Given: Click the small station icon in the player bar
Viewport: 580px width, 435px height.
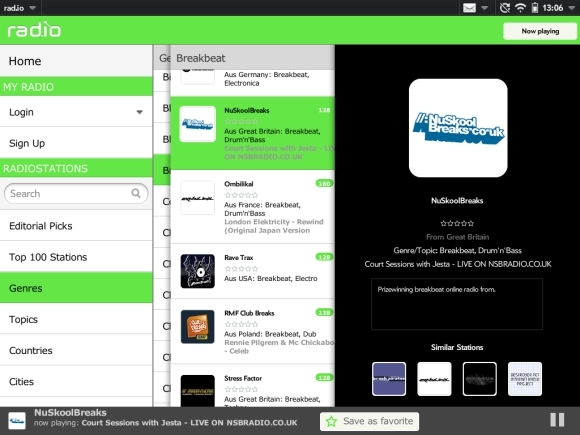Looking at the screenshot, I should [17, 421].
